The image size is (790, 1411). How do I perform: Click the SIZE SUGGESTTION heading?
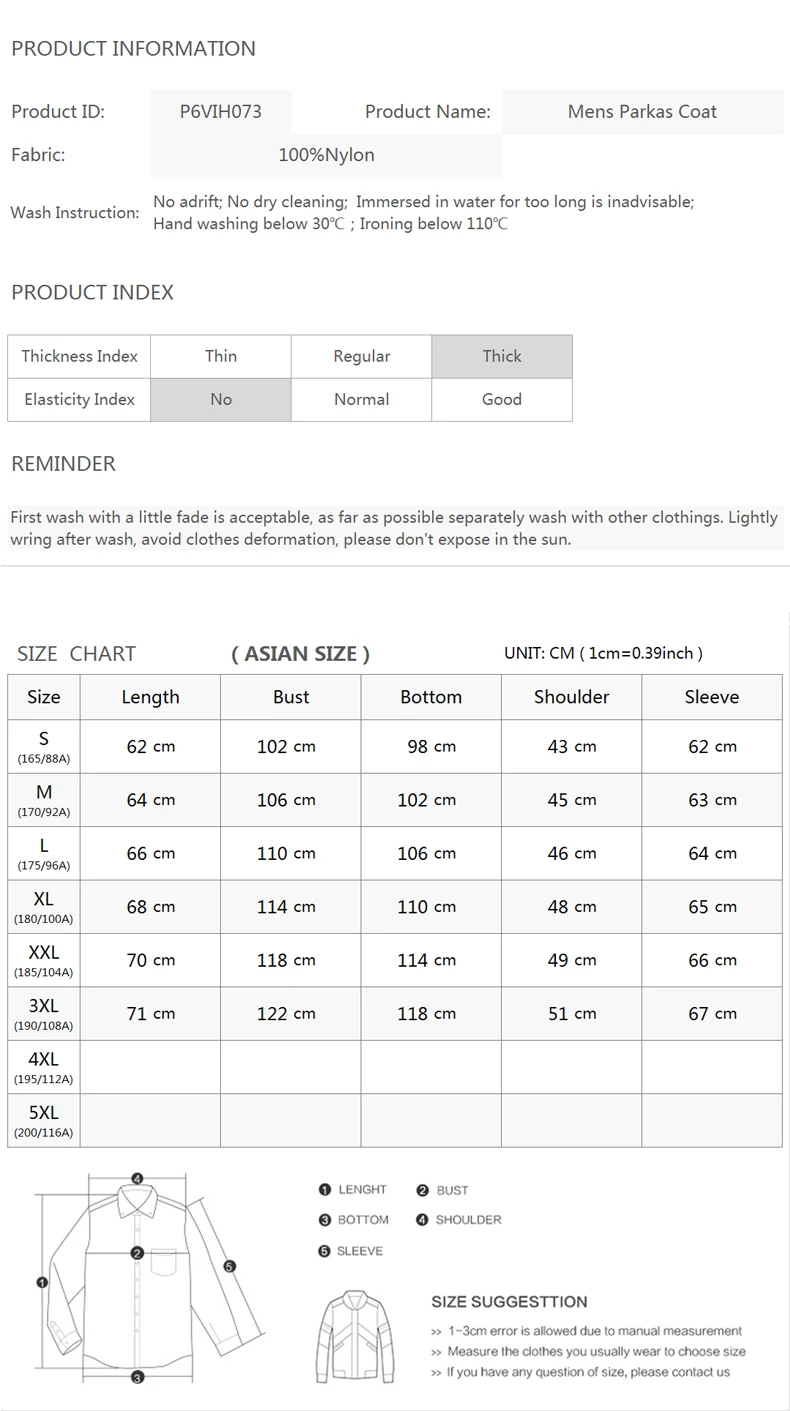point(509,1302)
